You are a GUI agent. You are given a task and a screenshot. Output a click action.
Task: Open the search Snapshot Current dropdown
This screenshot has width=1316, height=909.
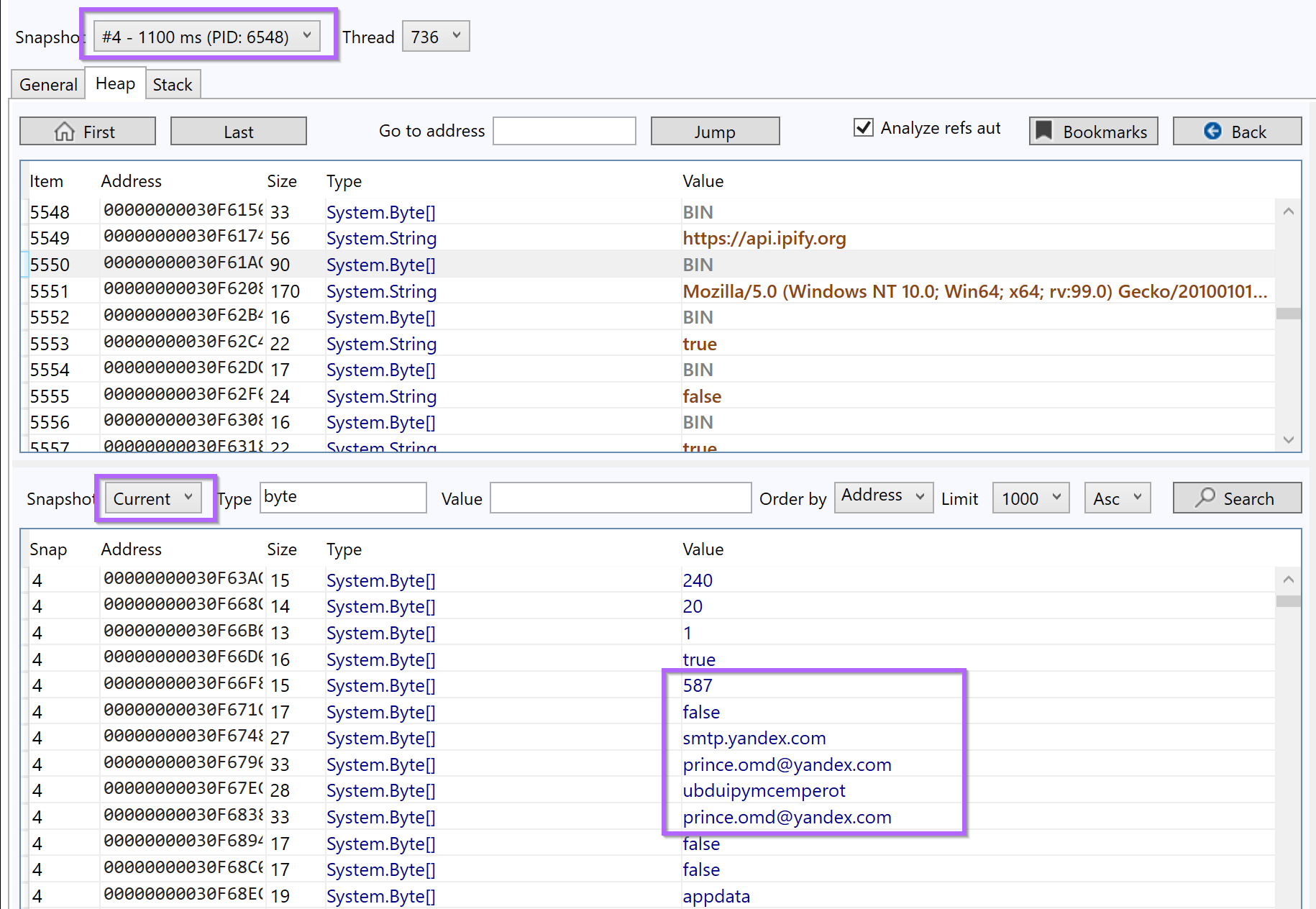click(x=153, y=498)
